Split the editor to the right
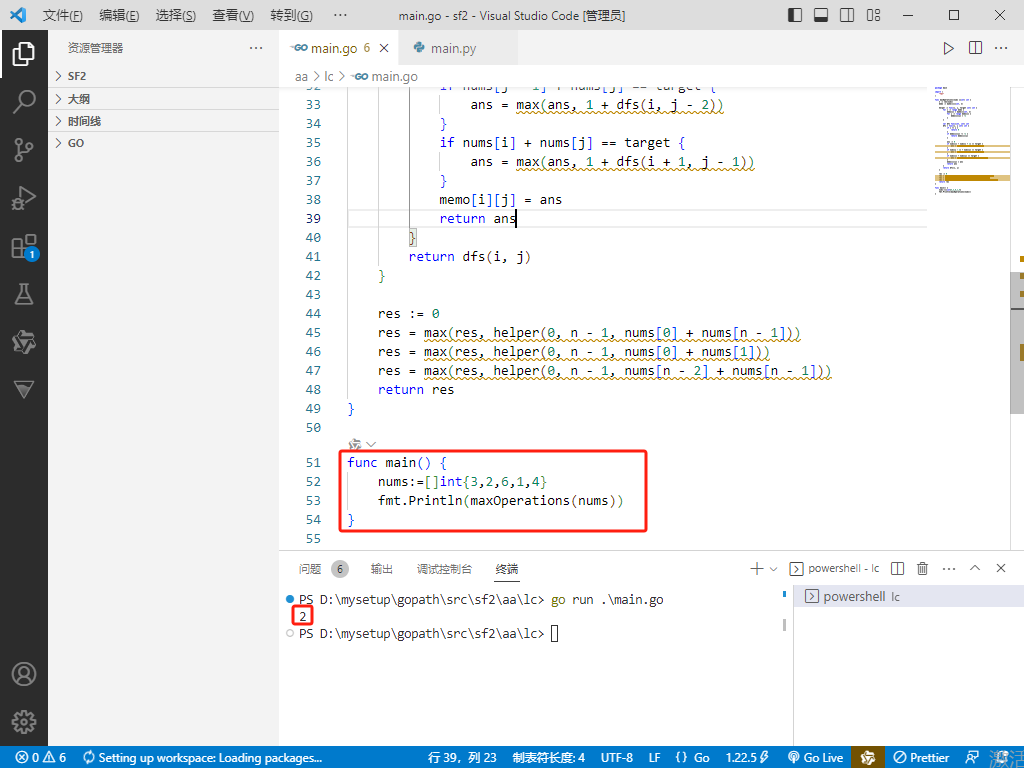 point(975,48)
